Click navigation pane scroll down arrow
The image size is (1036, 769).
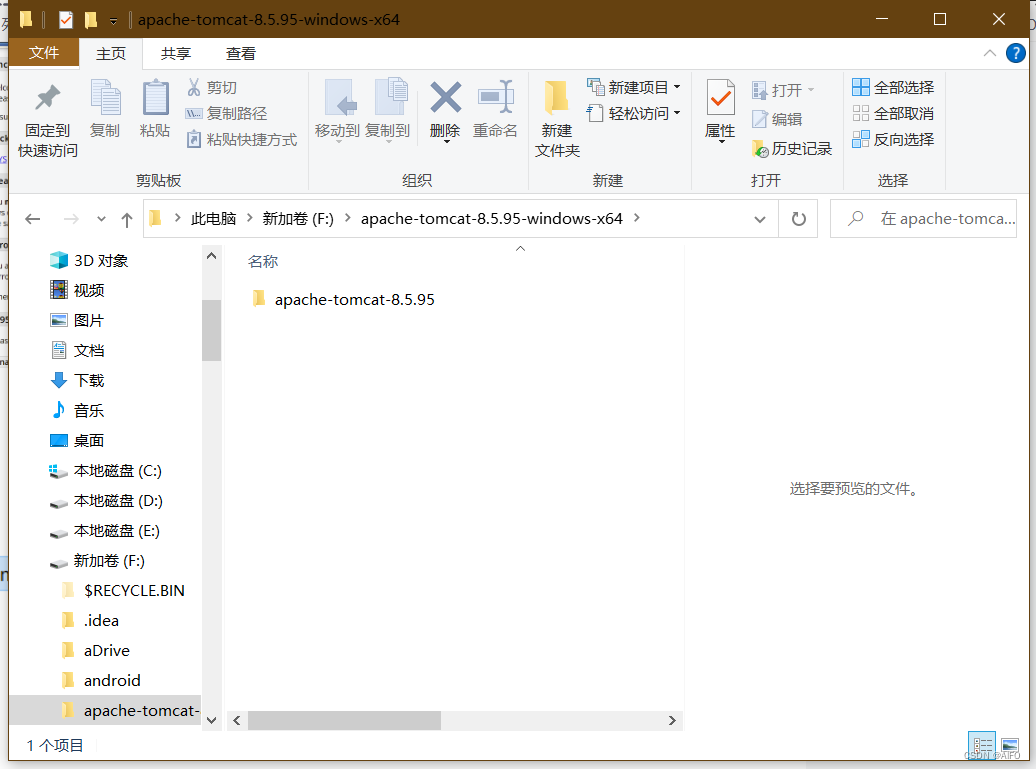tap(211, 720)
